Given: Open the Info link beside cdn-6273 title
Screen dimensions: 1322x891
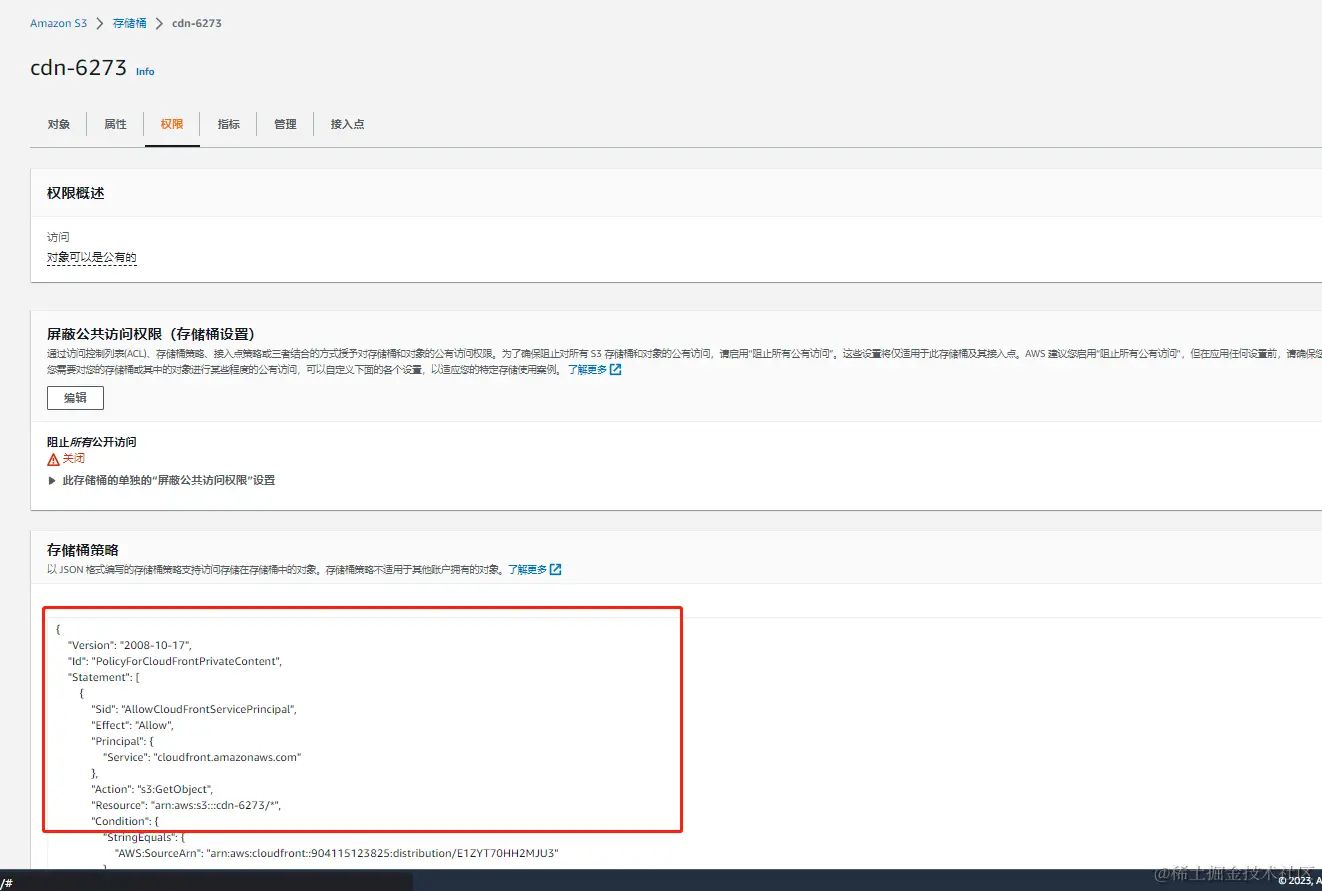Looking at the screenshot, I should point(145,72).
